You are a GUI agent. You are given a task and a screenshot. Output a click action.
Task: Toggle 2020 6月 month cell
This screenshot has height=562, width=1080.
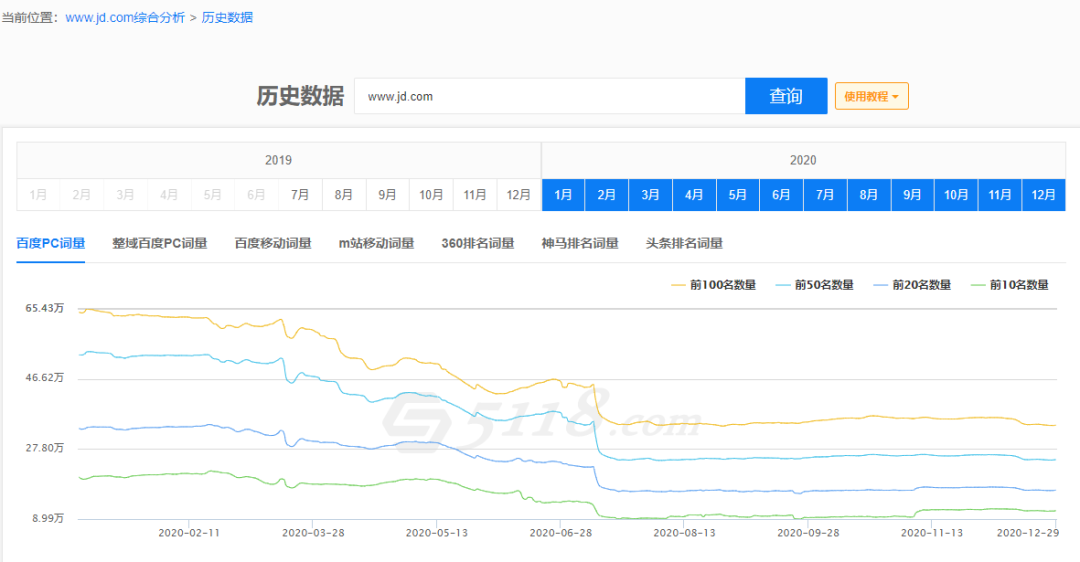[x=782, y=195]
